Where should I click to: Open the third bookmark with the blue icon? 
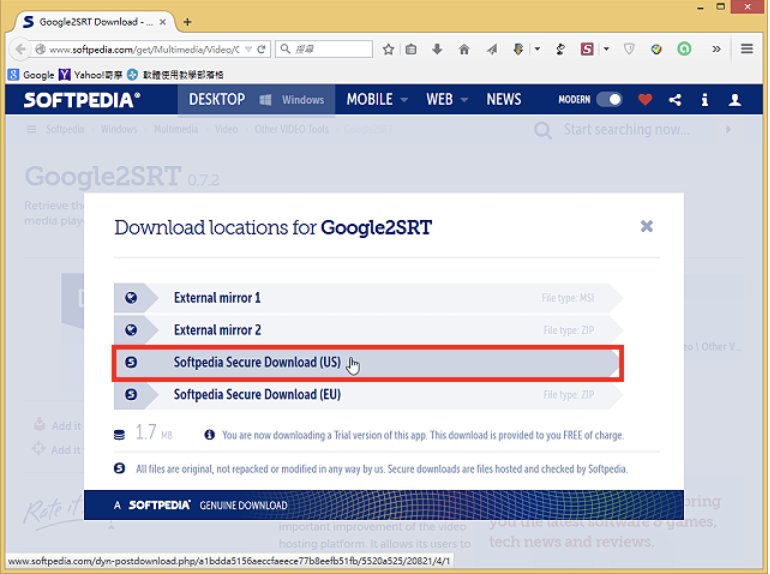pyautogui.click(x=175, y=75)
